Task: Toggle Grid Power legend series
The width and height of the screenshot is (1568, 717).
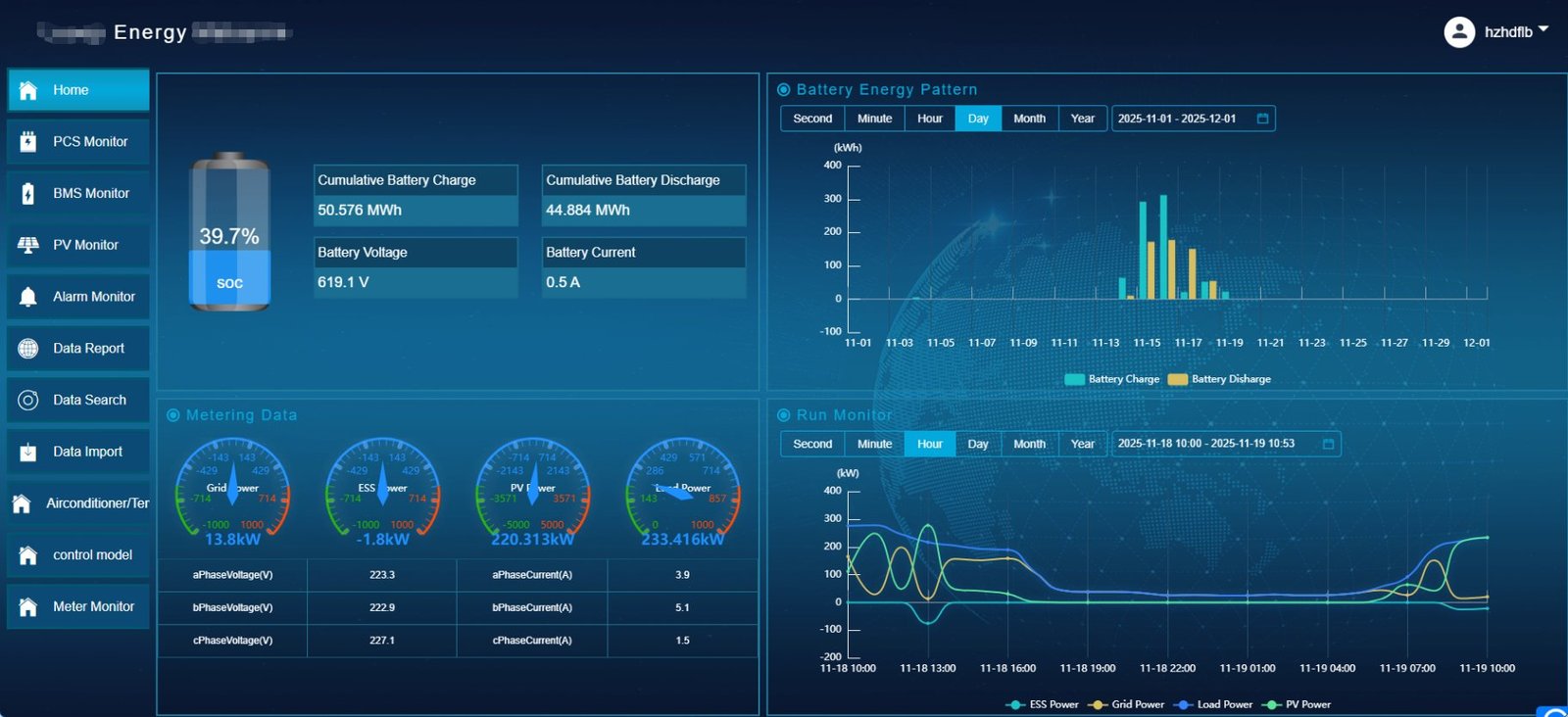Action: click(x=1126, y=704)
